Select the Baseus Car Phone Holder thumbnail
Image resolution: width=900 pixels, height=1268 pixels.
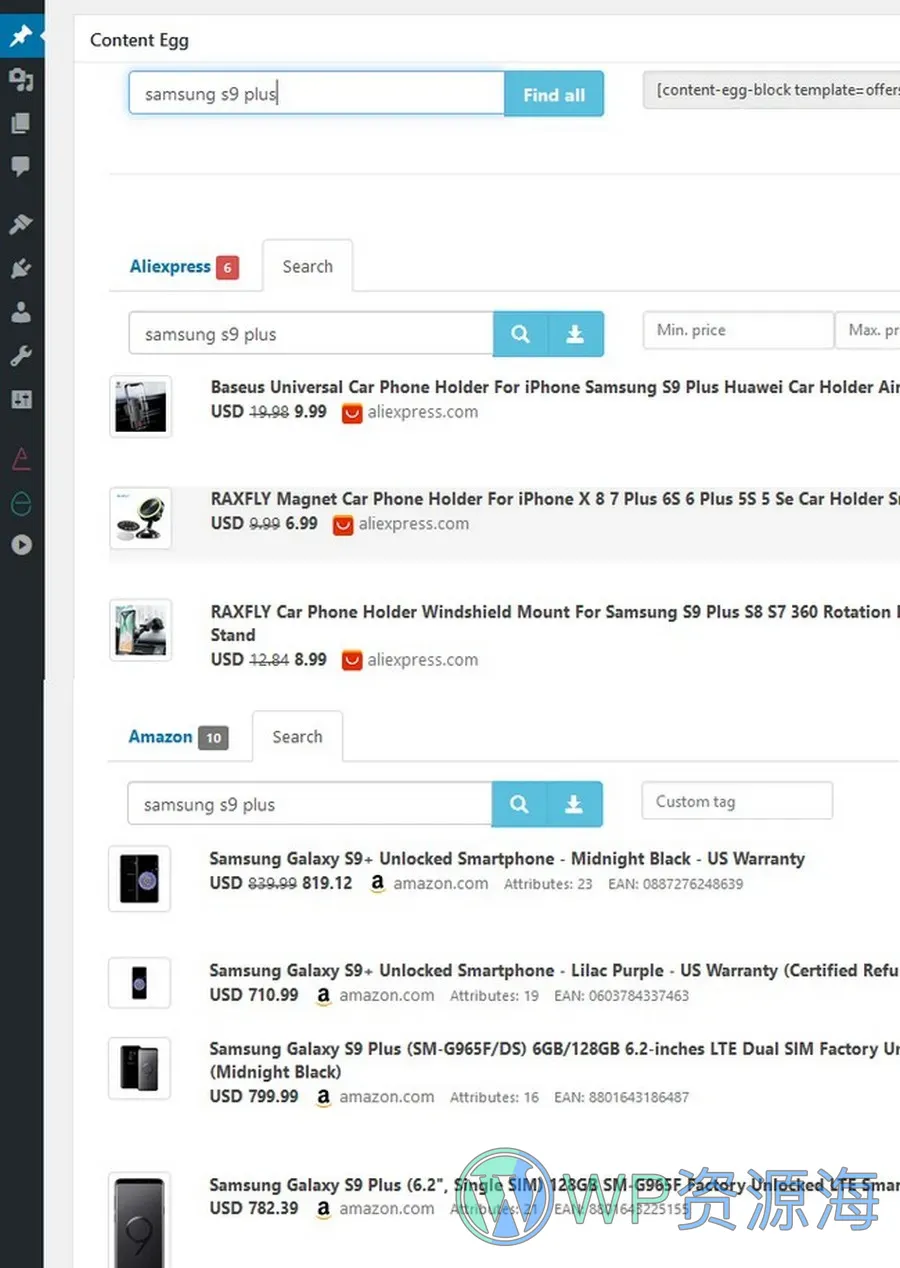140,407
